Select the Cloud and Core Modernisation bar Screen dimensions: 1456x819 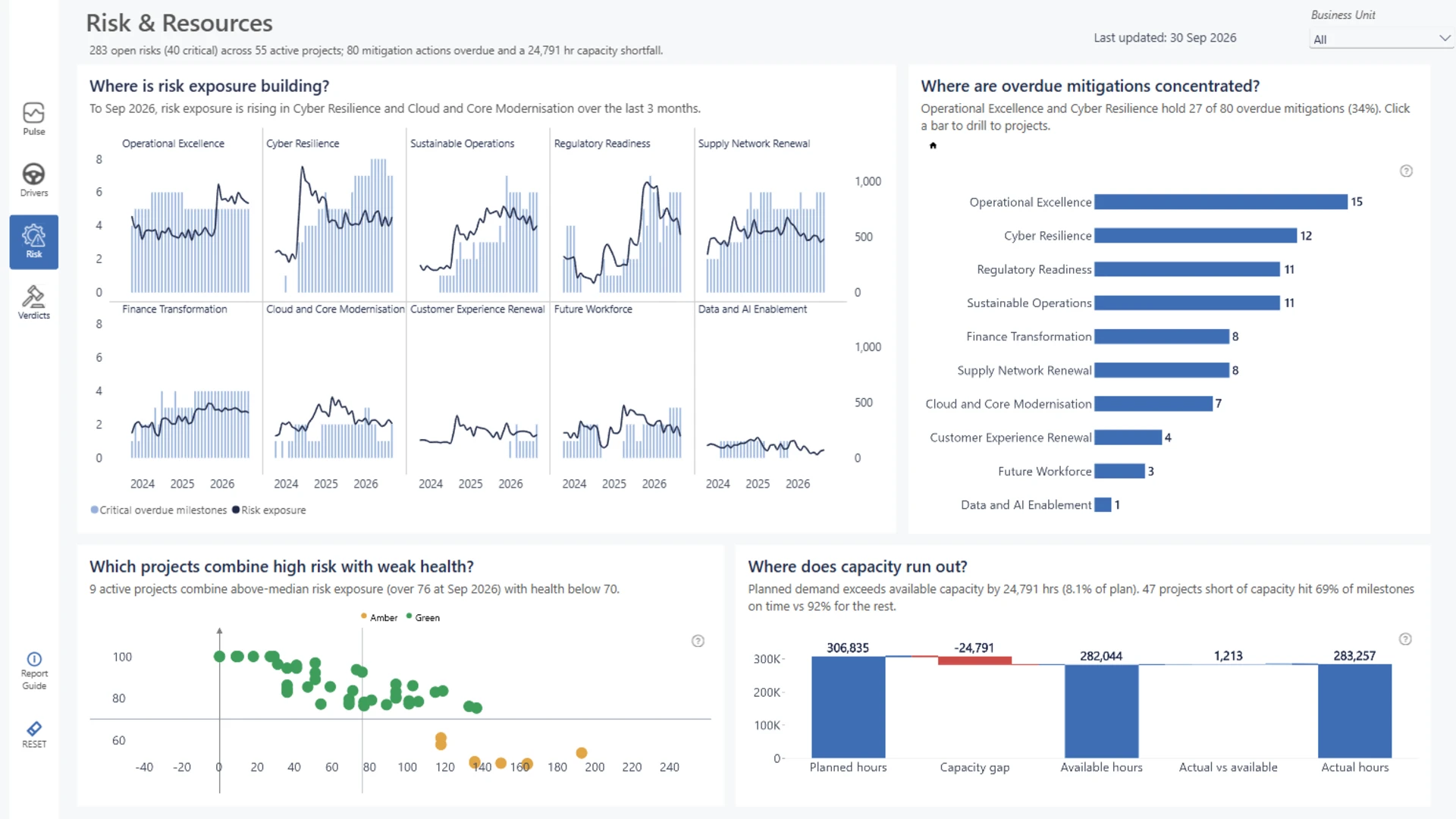click(1153, 403)
